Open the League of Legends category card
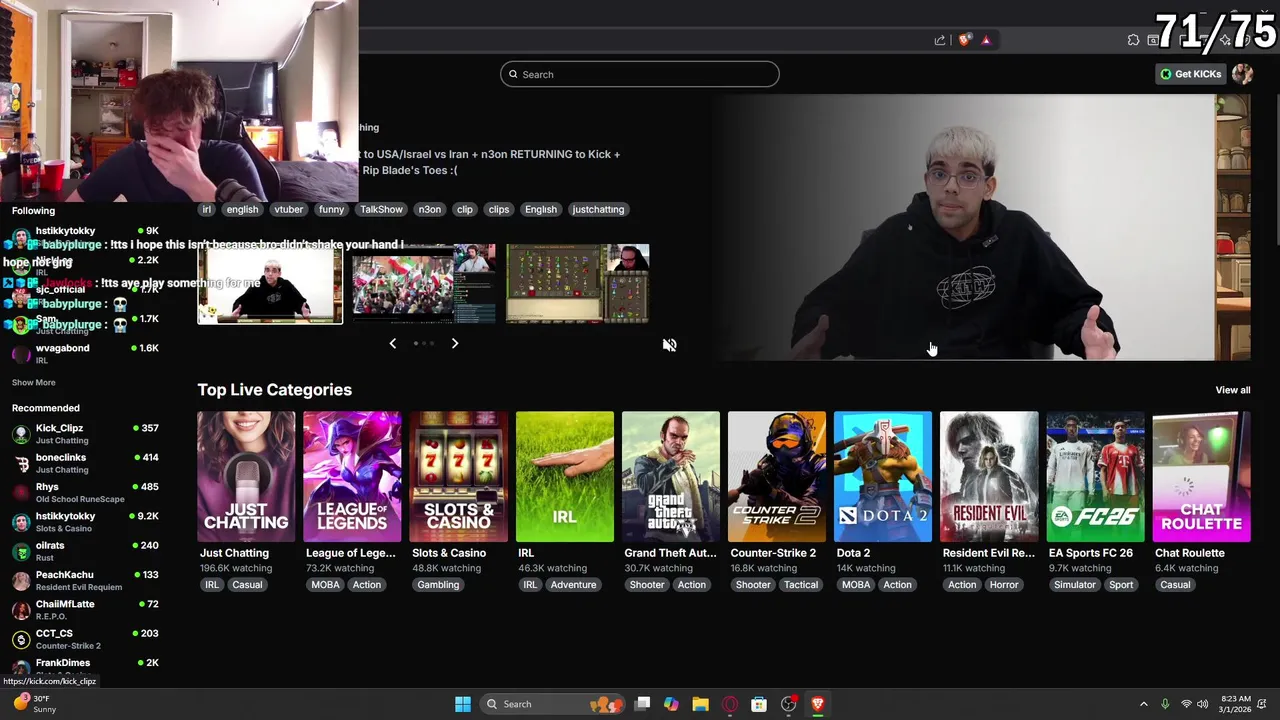The height and width of the screenshot is (720, 1280). pos(352,476)
